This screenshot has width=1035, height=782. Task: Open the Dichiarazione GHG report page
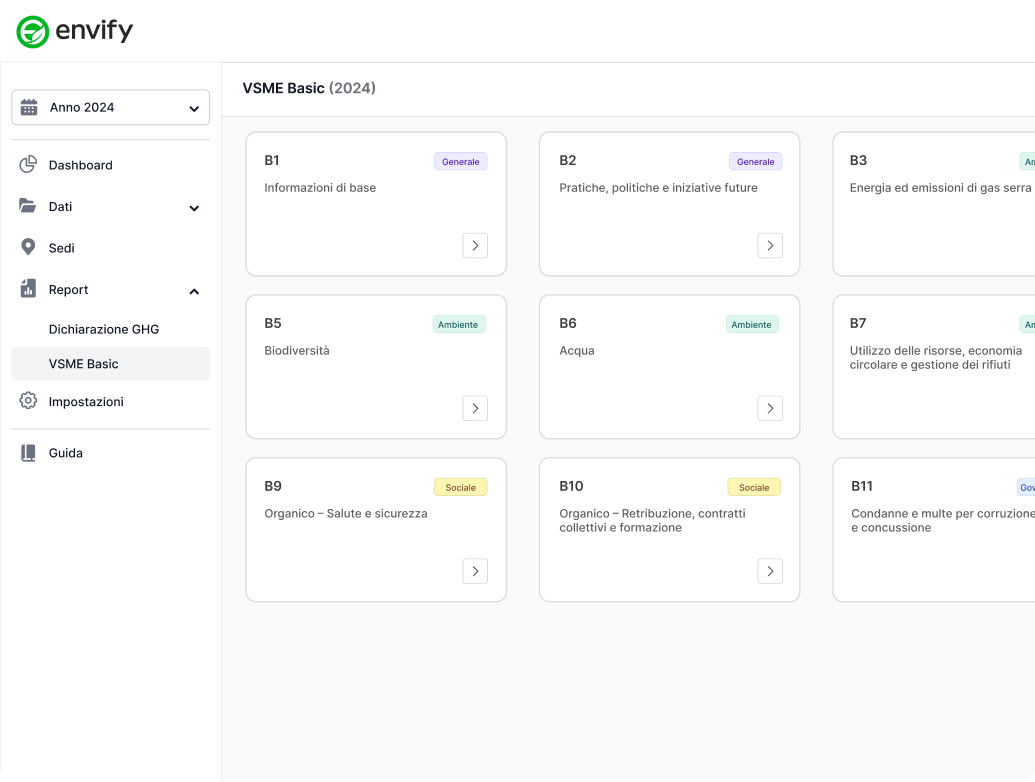pyautogui.click(x=108, y=329)
